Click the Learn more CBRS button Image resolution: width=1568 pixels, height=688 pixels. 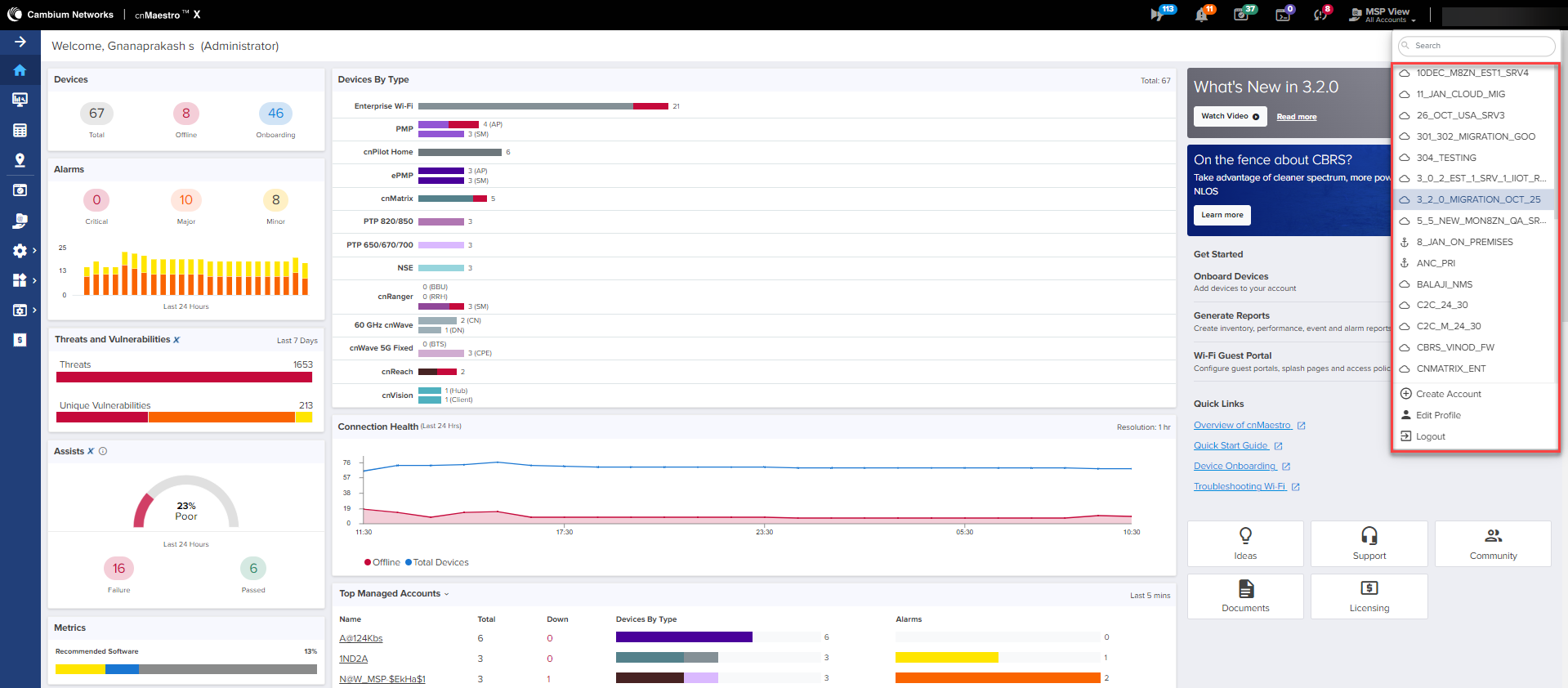pos(1222,215)
